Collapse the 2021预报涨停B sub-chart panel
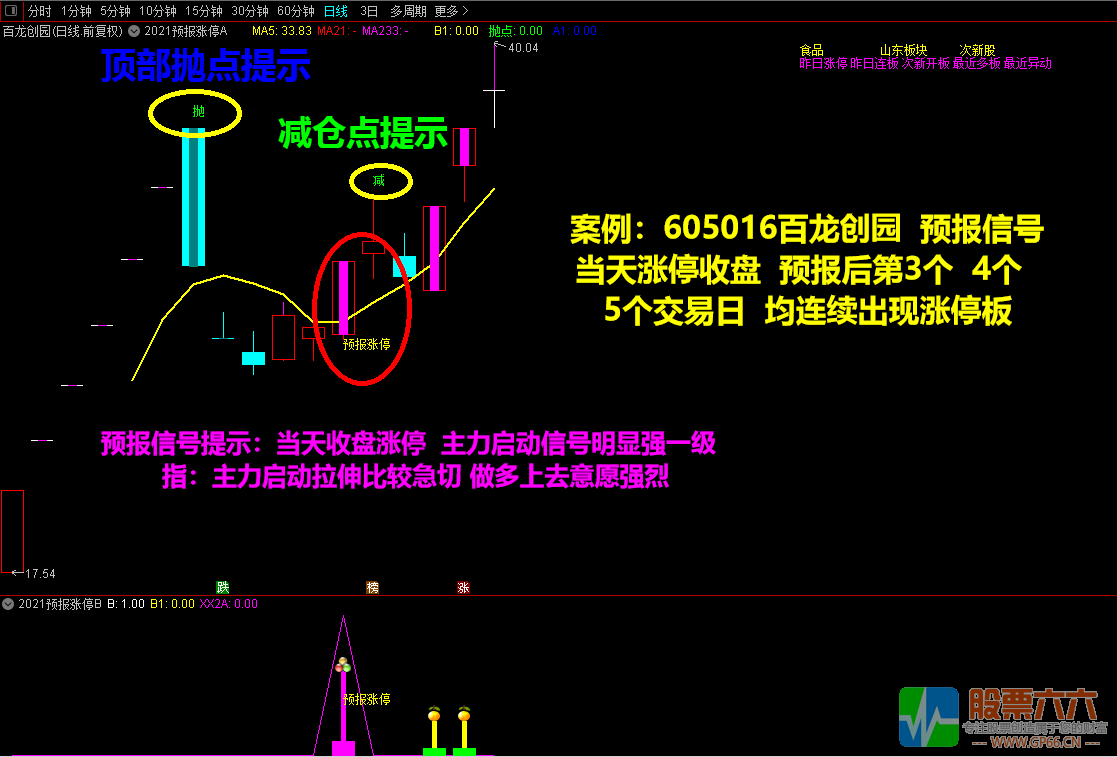The width and height of the screenshot is (1117, 757). tap(8, 603)
